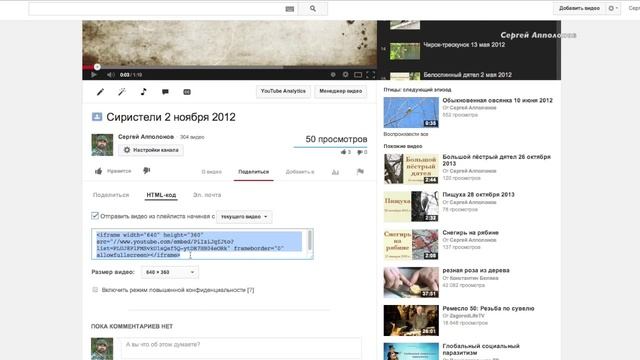The image size is (640, 360).
Task: Open the on-screen keyboard icon in search box
Action: point(290,9)
